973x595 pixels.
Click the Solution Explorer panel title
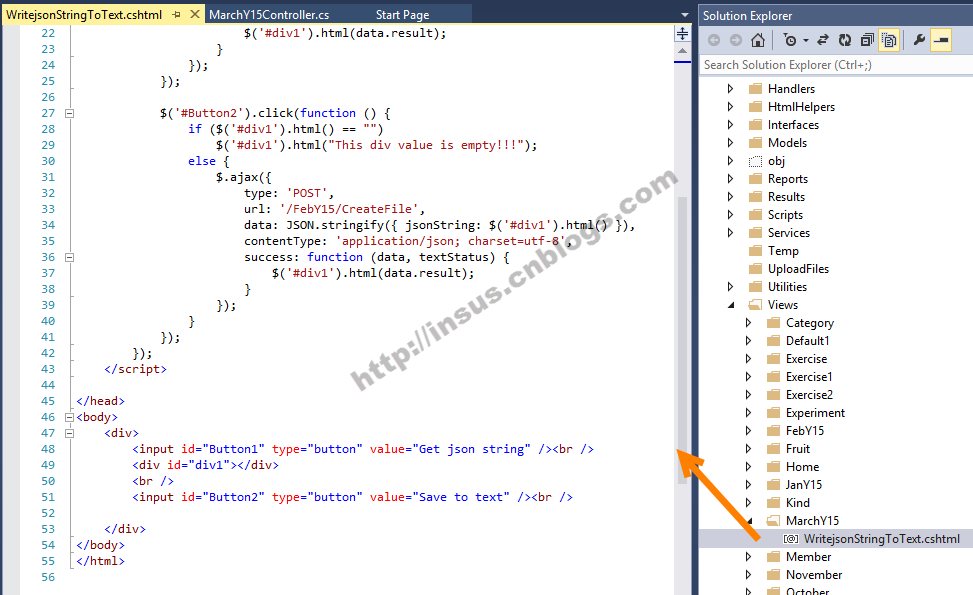coord(747,16)
